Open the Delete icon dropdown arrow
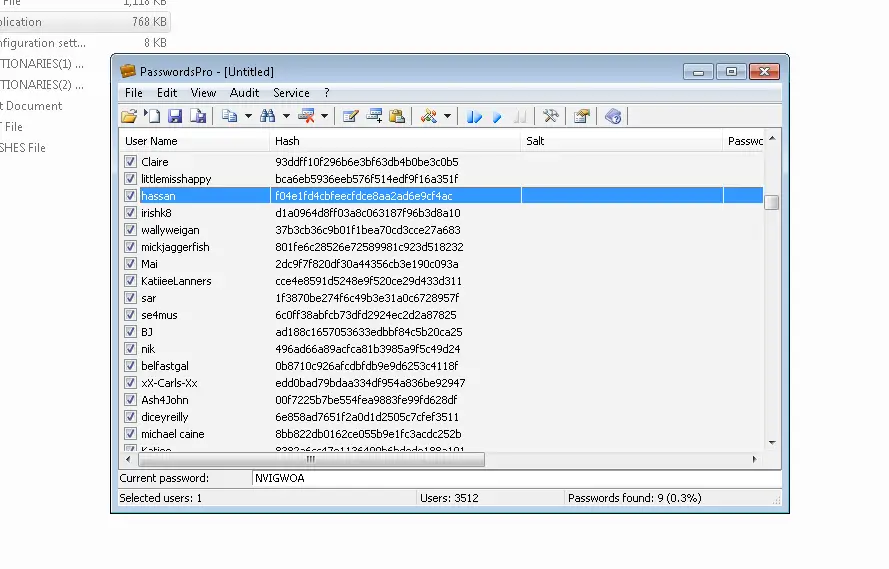The image size is (889, 569). pyautogui.click(x=324, y=116)
